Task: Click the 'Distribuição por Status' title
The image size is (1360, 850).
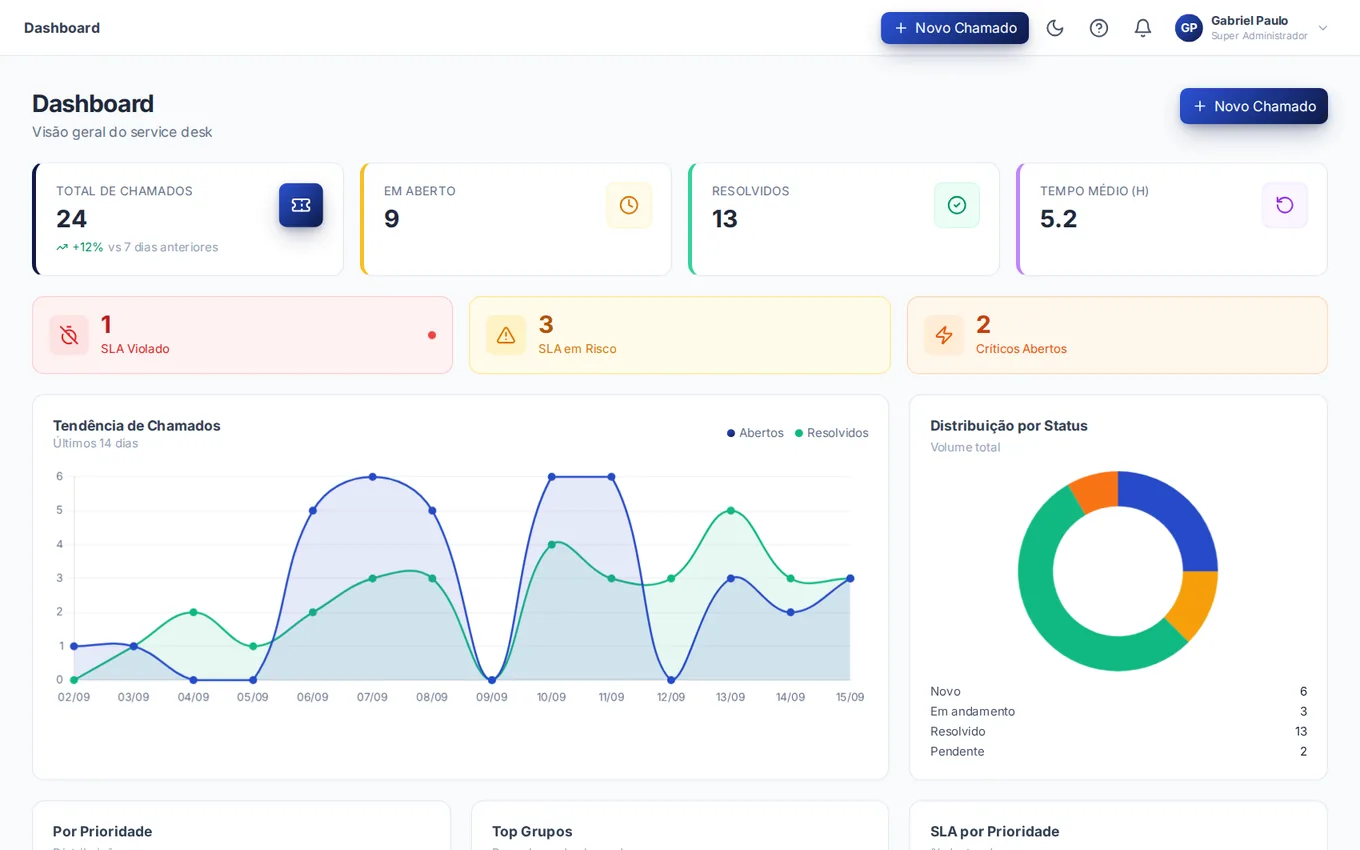Action: [1009, 425]
